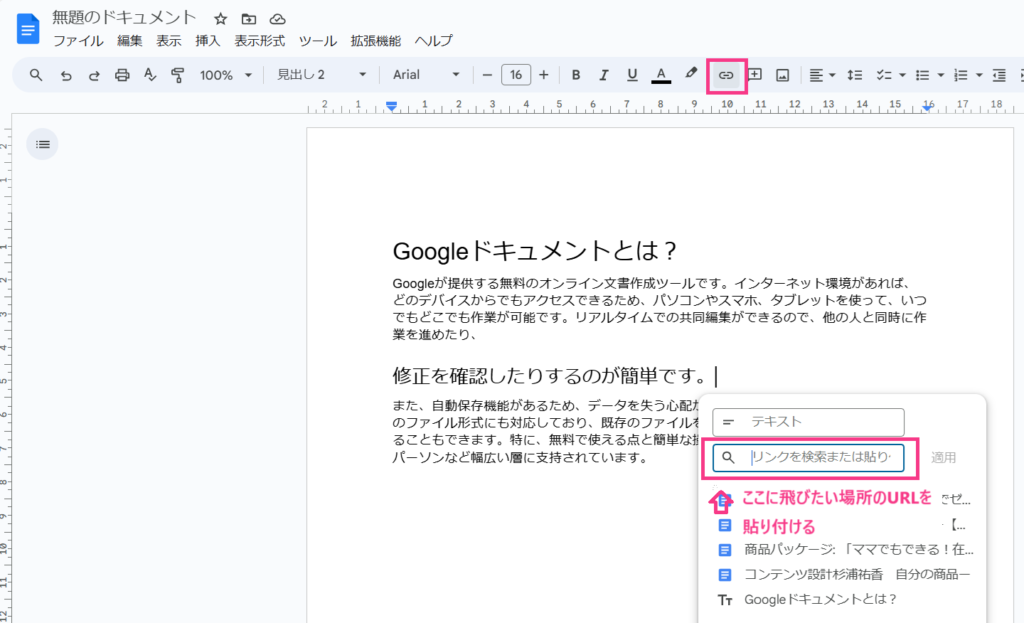Open the 挿入 menu

point(208,41)
